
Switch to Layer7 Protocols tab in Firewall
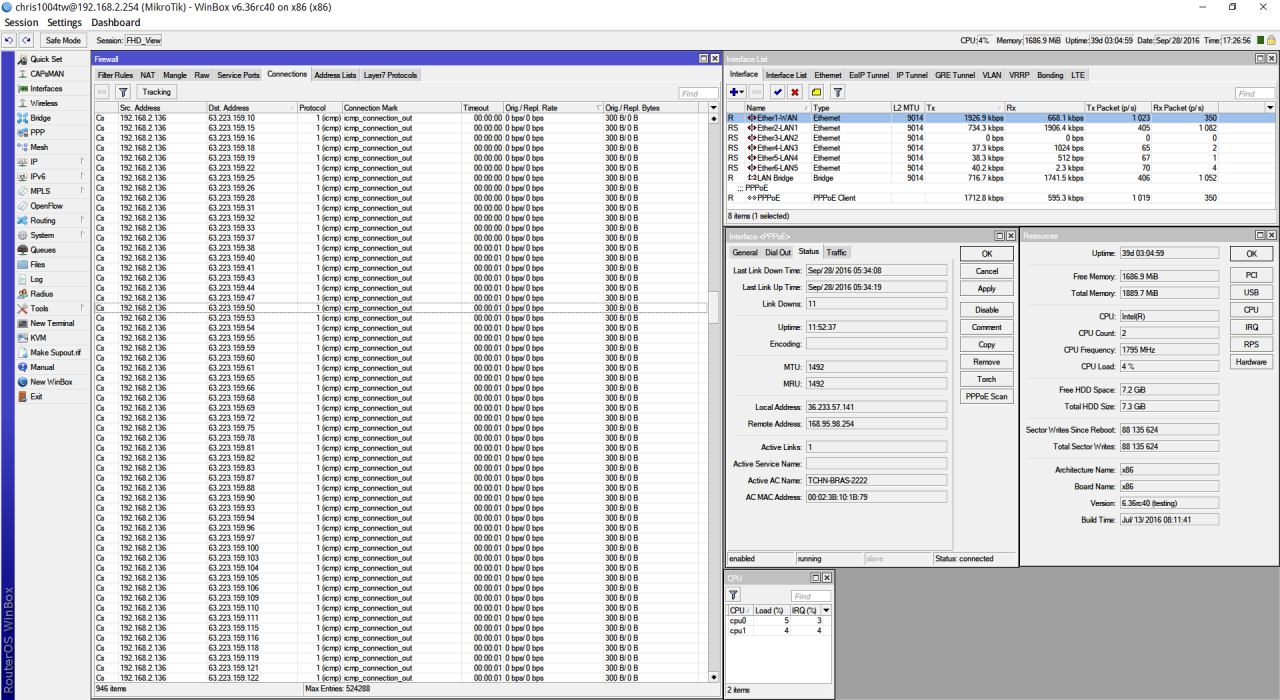coord(389,75)
